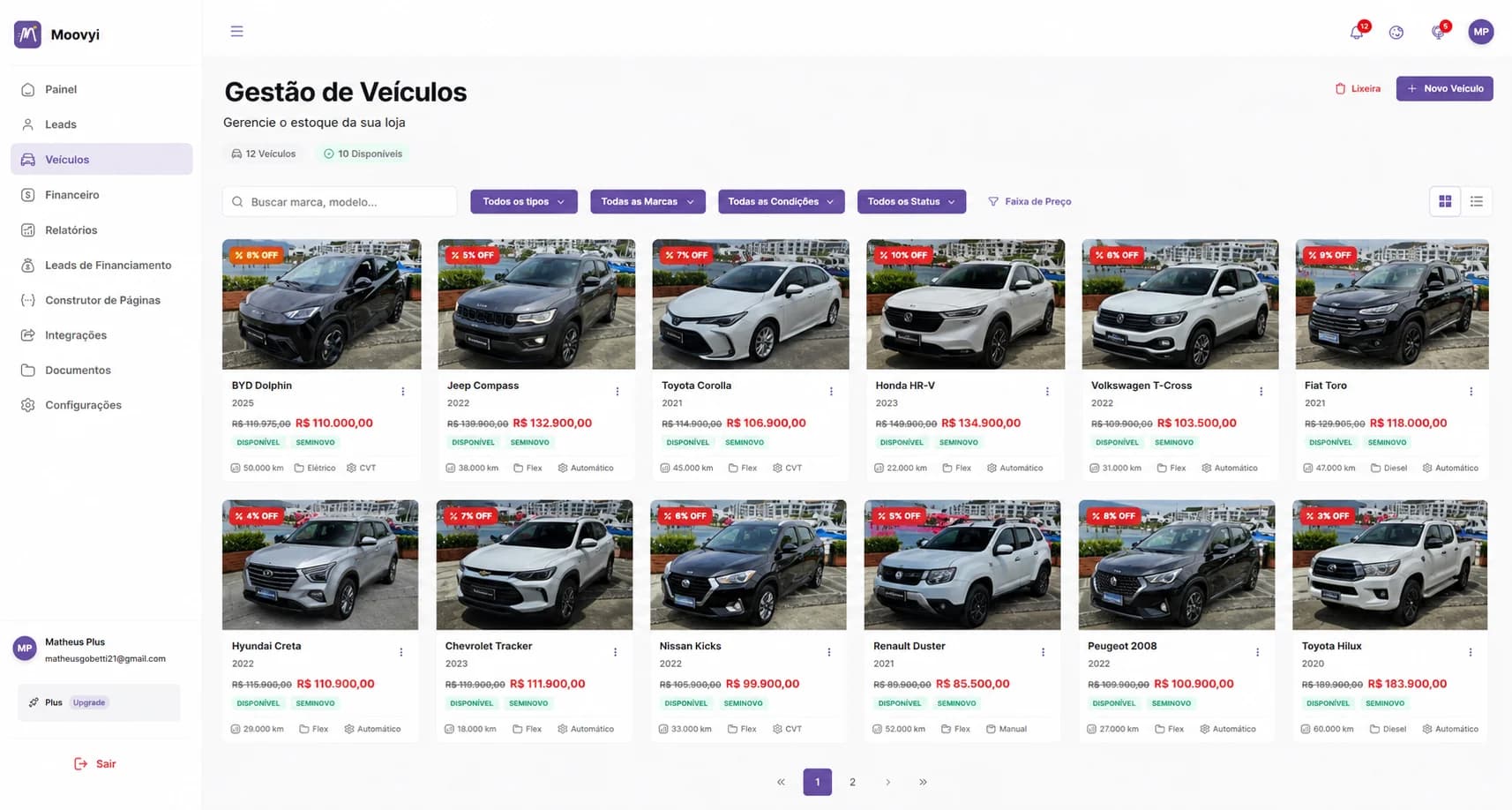Open the Toyota Hilux car photo
The height and width of the screenshot is (810, 1512).
coord(1390,565)
